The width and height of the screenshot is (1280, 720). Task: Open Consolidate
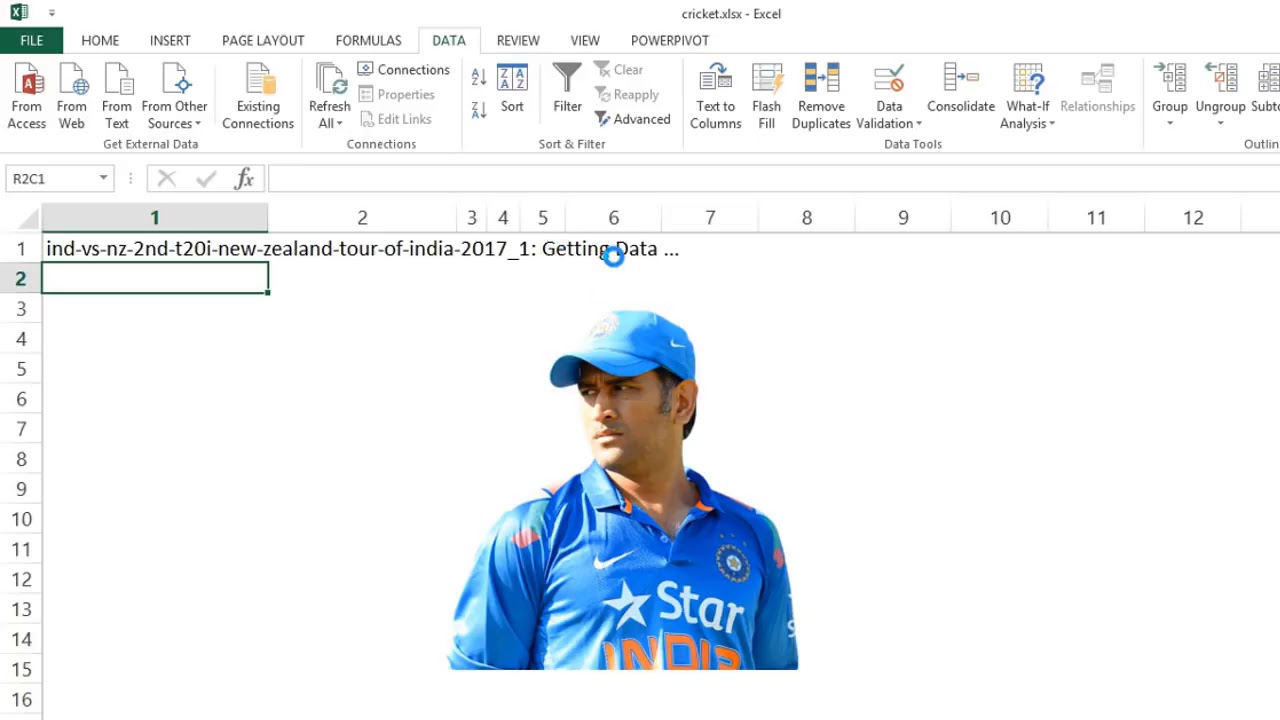[961, 90]
